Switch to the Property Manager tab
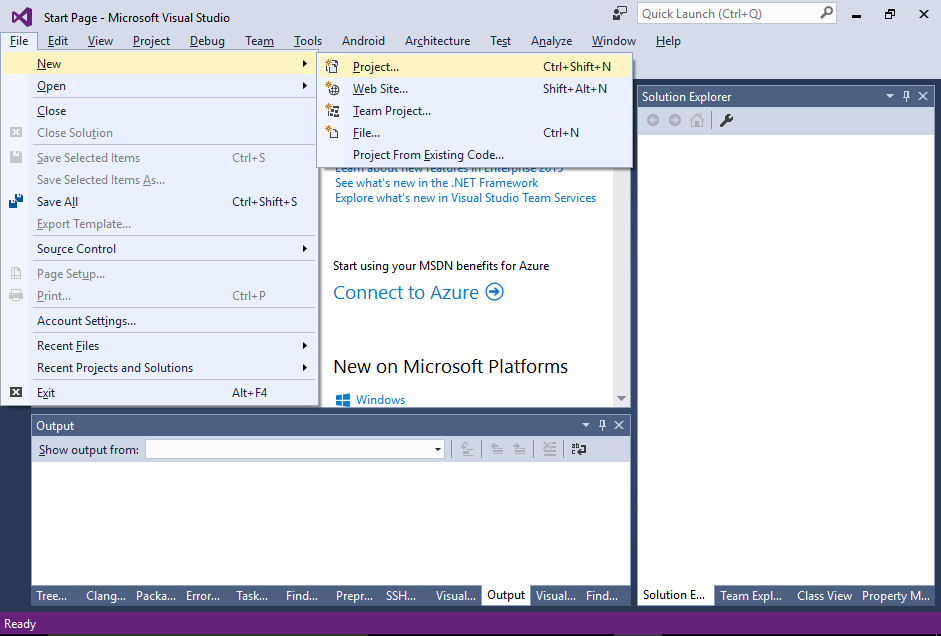 tap(895, 595)
